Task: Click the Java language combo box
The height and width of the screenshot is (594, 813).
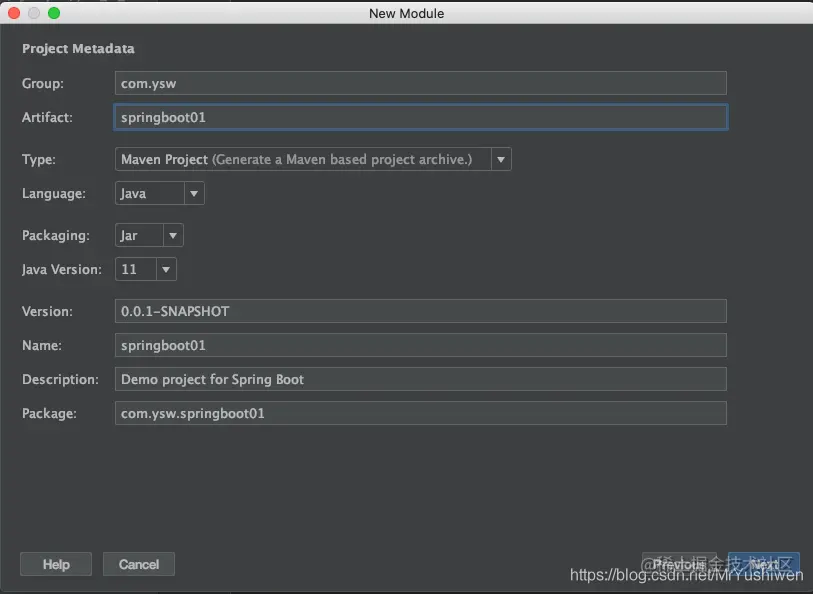Action: pyautogui.click(x=160, y=193)
